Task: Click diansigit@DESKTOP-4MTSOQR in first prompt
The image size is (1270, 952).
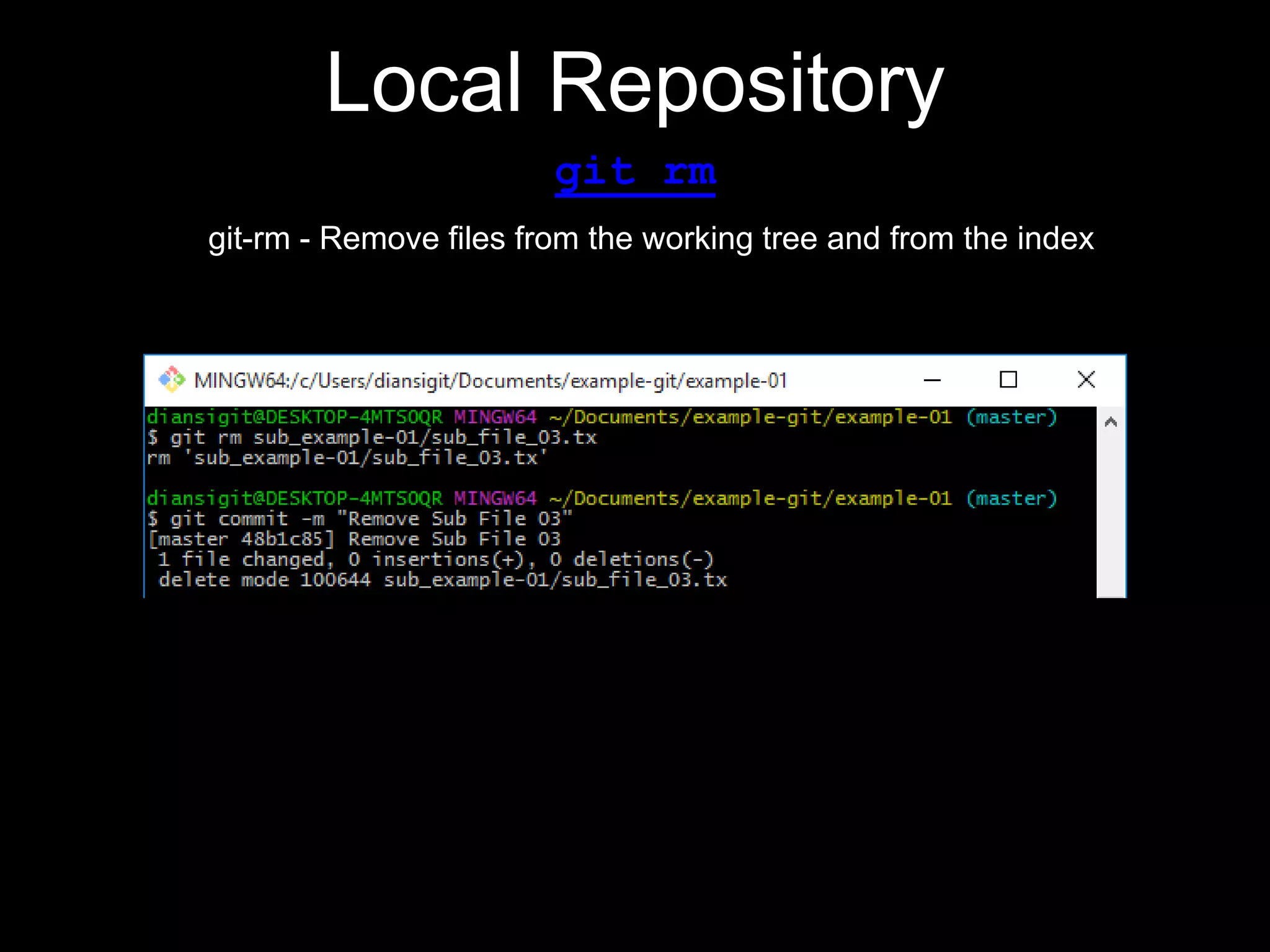Action: (295, 417)
